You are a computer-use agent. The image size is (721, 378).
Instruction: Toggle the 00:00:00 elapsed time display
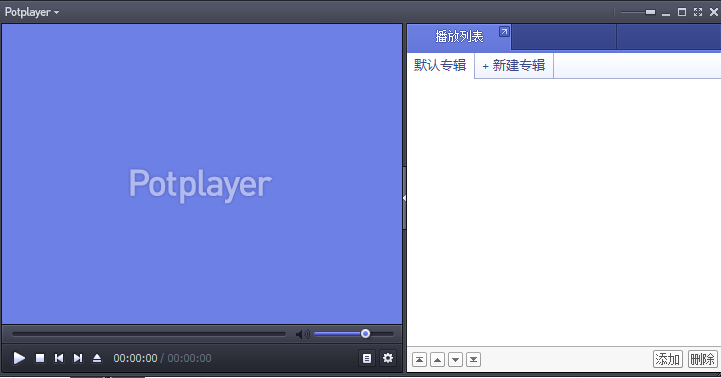click(x=135, y=358)
